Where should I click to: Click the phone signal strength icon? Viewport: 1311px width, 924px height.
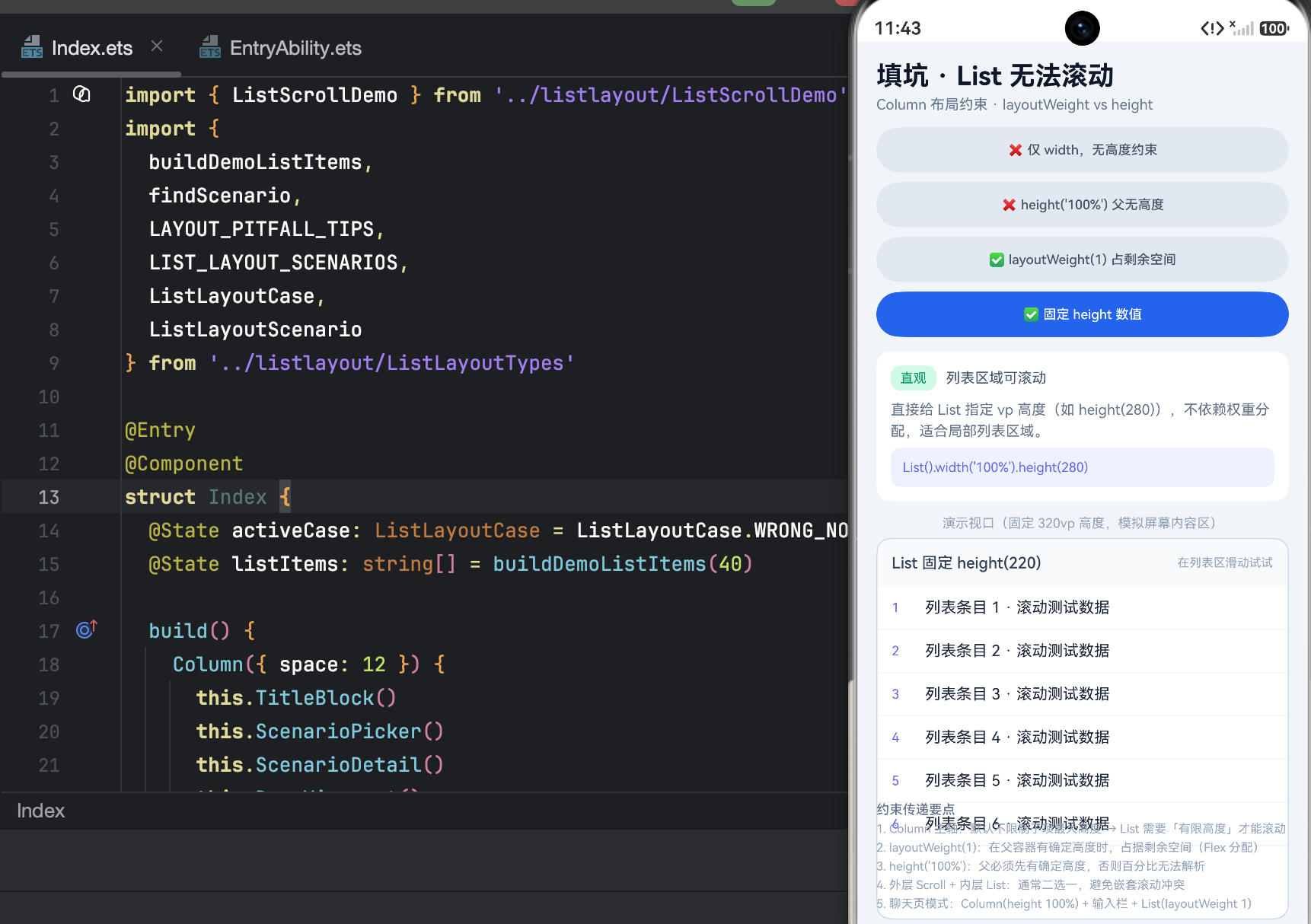click(1241, 28)
